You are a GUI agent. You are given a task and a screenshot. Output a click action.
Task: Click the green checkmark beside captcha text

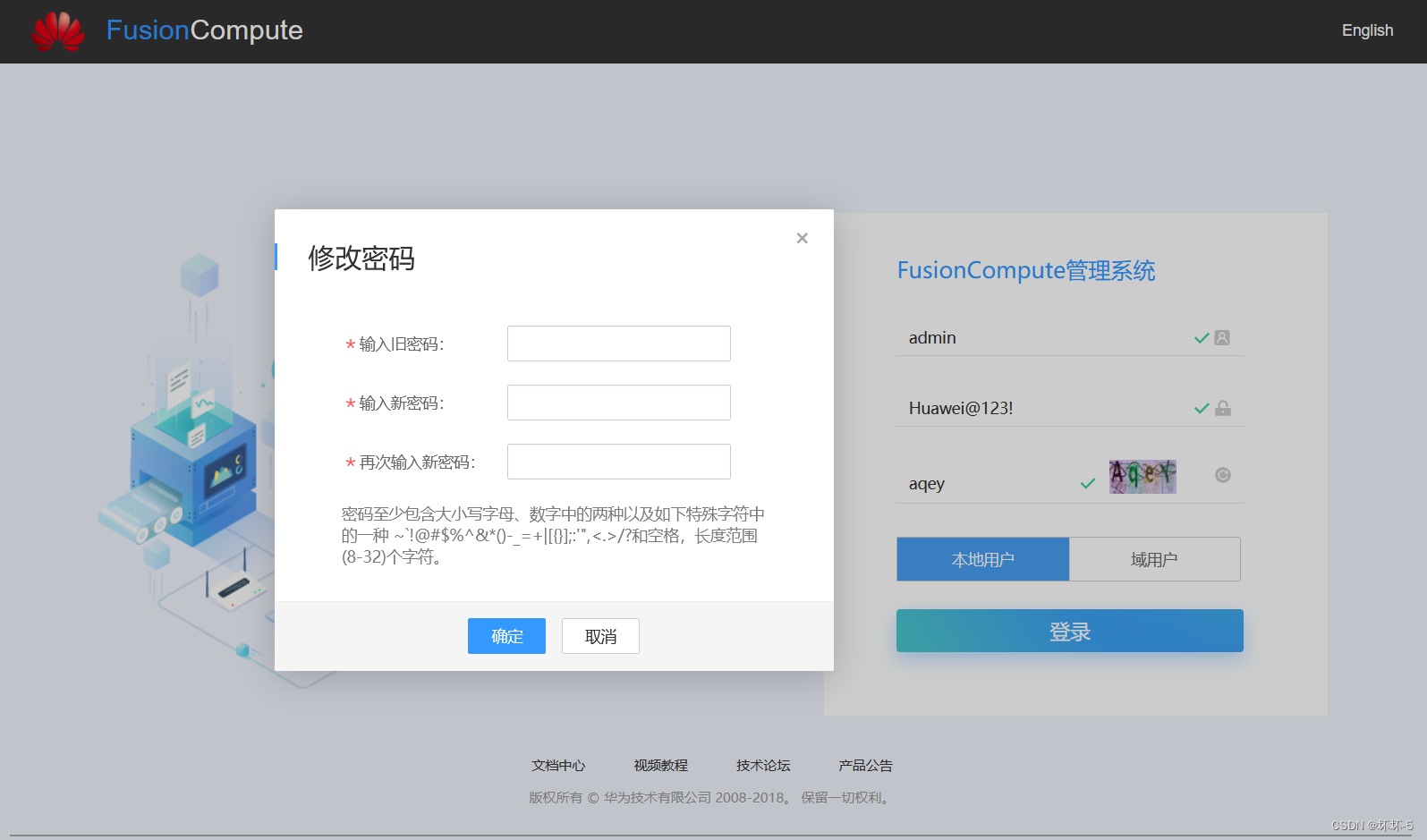point(1088,484)
